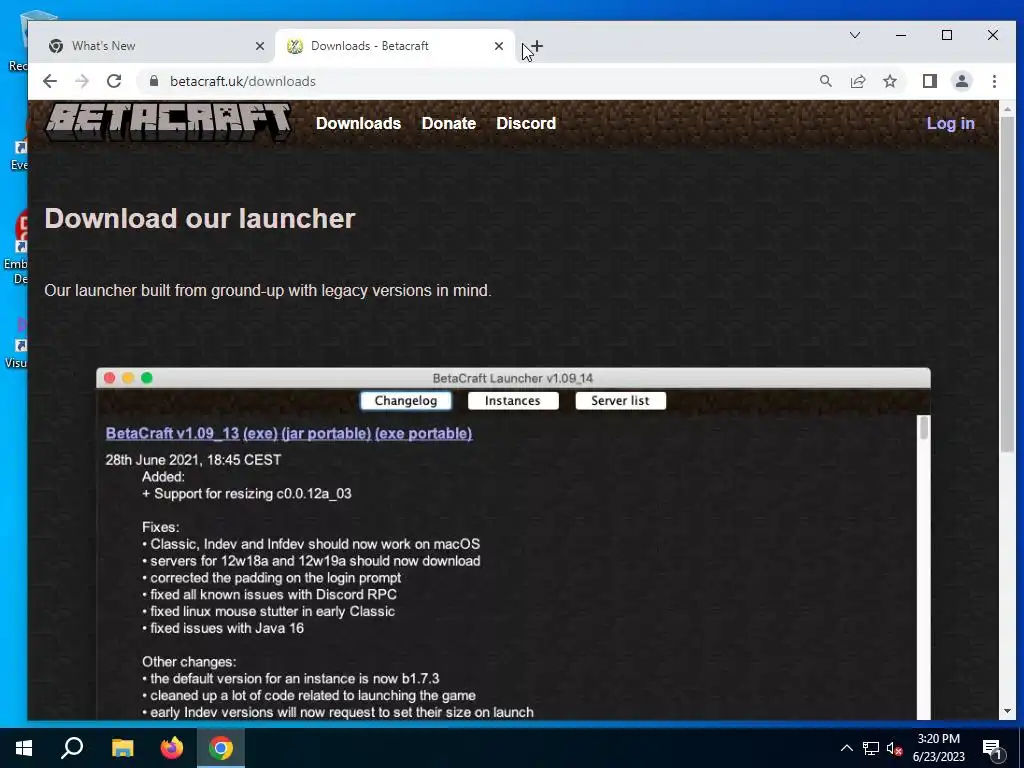The width and height of the screenshot is (1024, 768).
Task: Open the Chrome side panel icon
Action: [x=929, y=81]
